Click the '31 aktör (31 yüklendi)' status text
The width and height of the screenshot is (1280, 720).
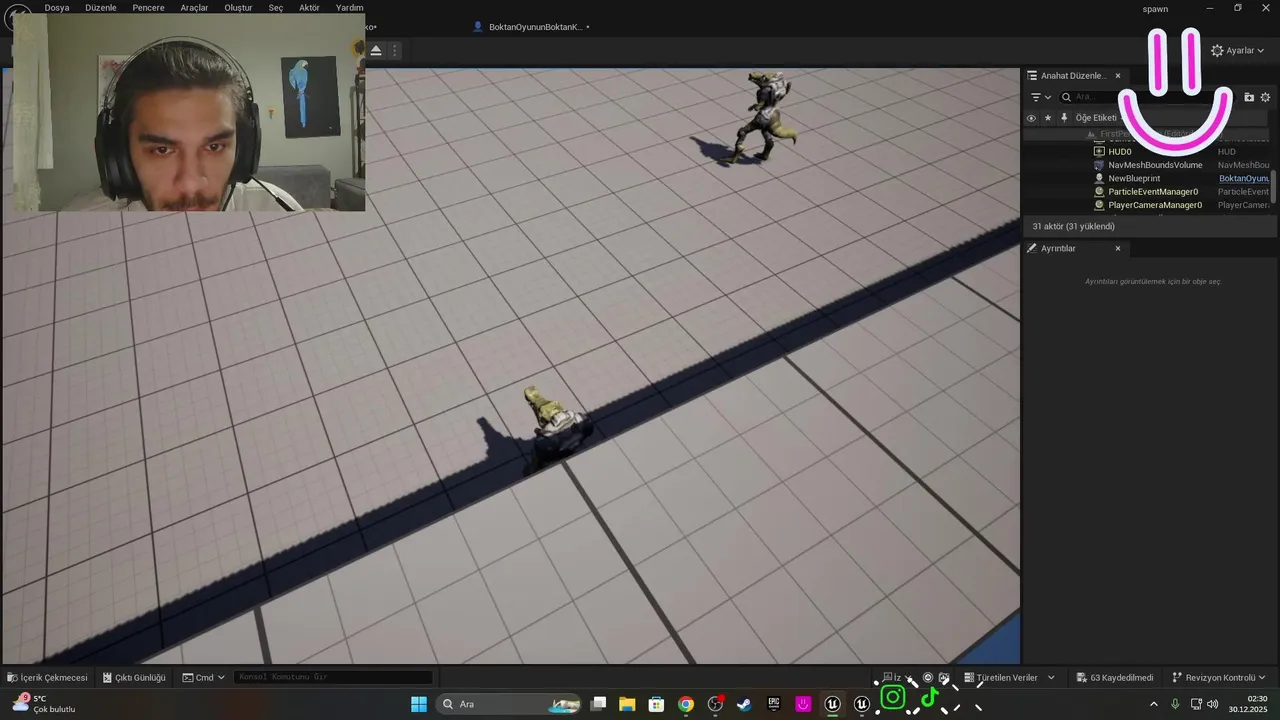1073,227
